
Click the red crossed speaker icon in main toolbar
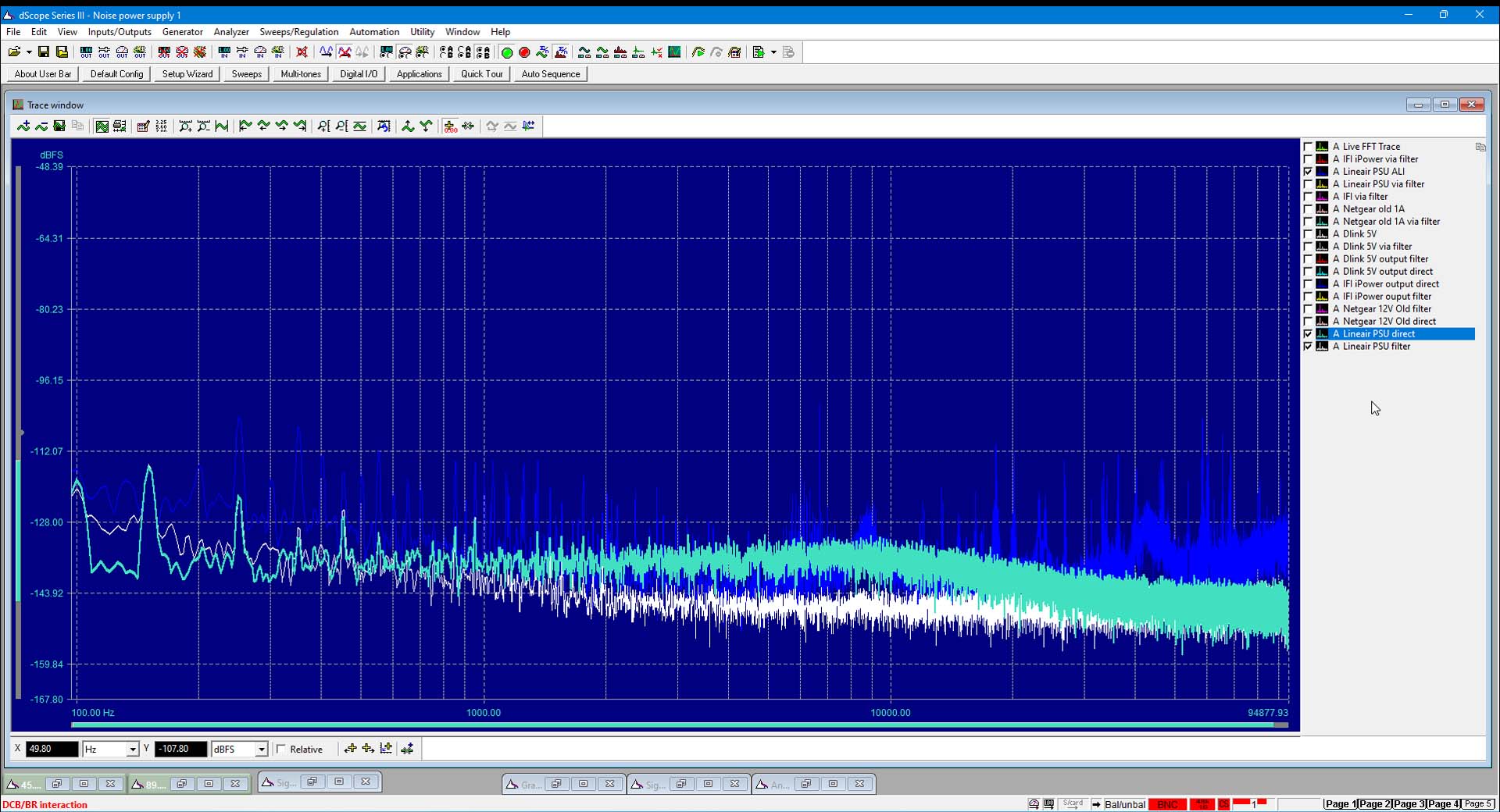302,52
